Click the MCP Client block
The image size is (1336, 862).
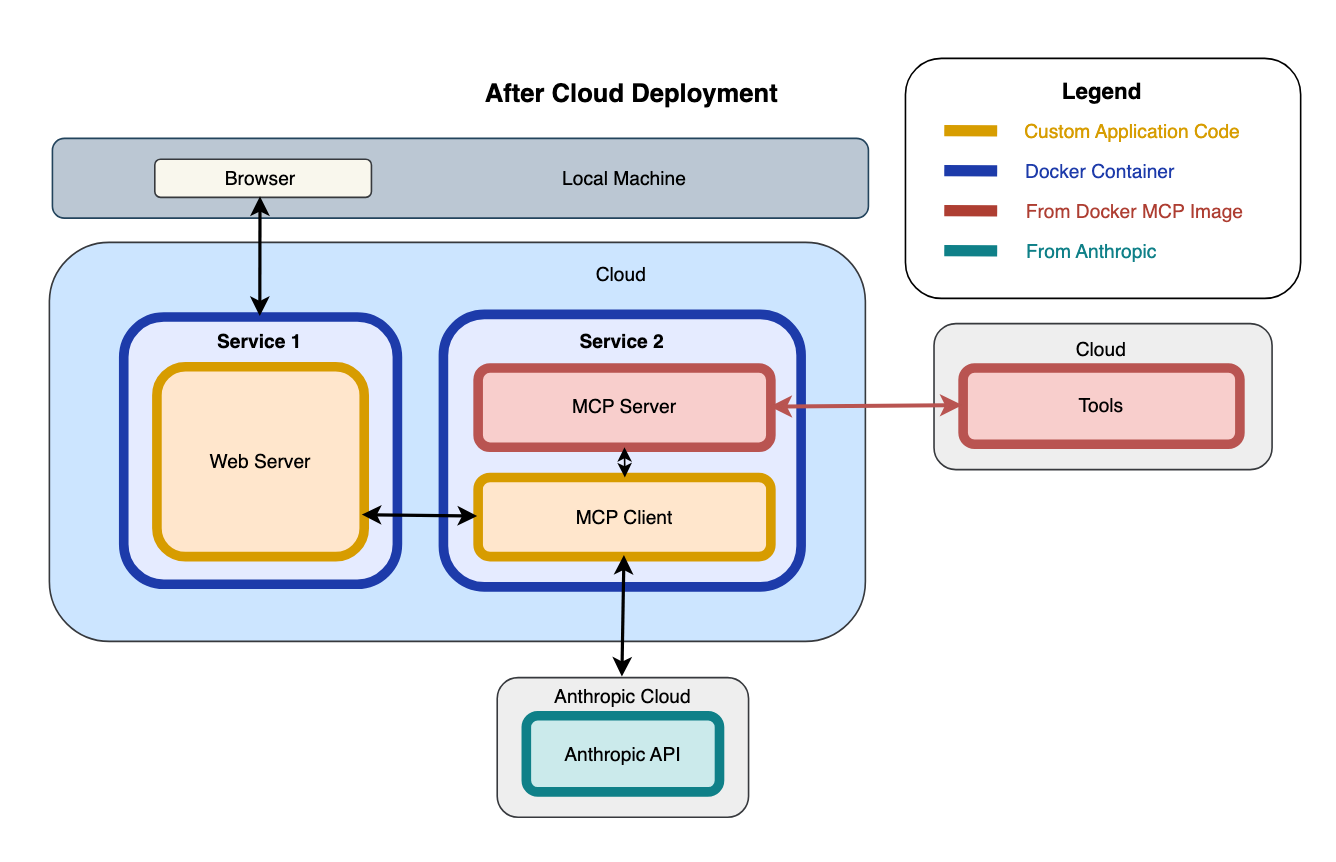point(623,517)
